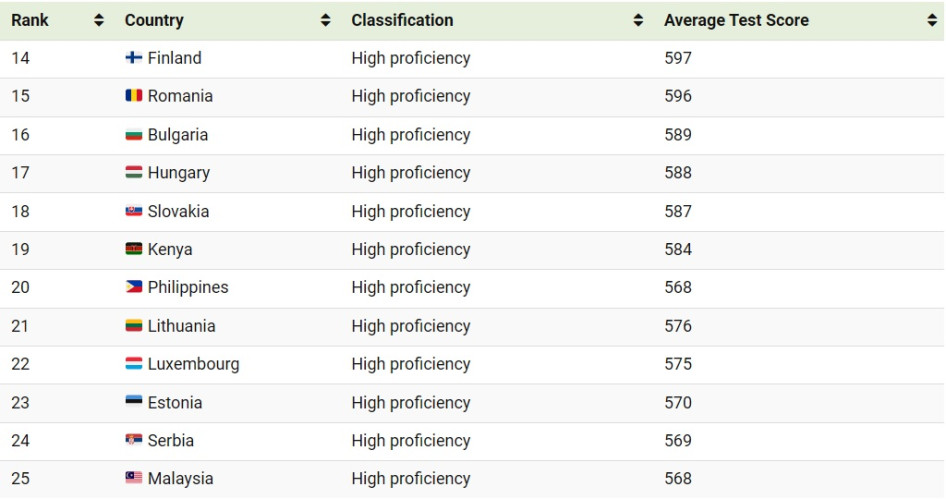Click the Malaysia flag icon
Screen dimensions: 946x499
click(133, 478)
